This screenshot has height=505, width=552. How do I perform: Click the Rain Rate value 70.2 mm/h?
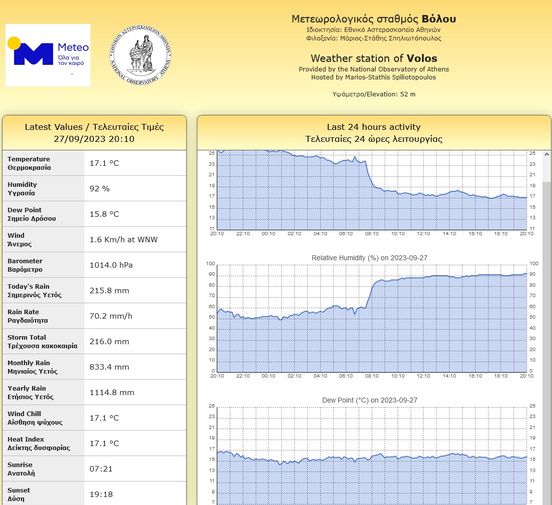[111, 316]
